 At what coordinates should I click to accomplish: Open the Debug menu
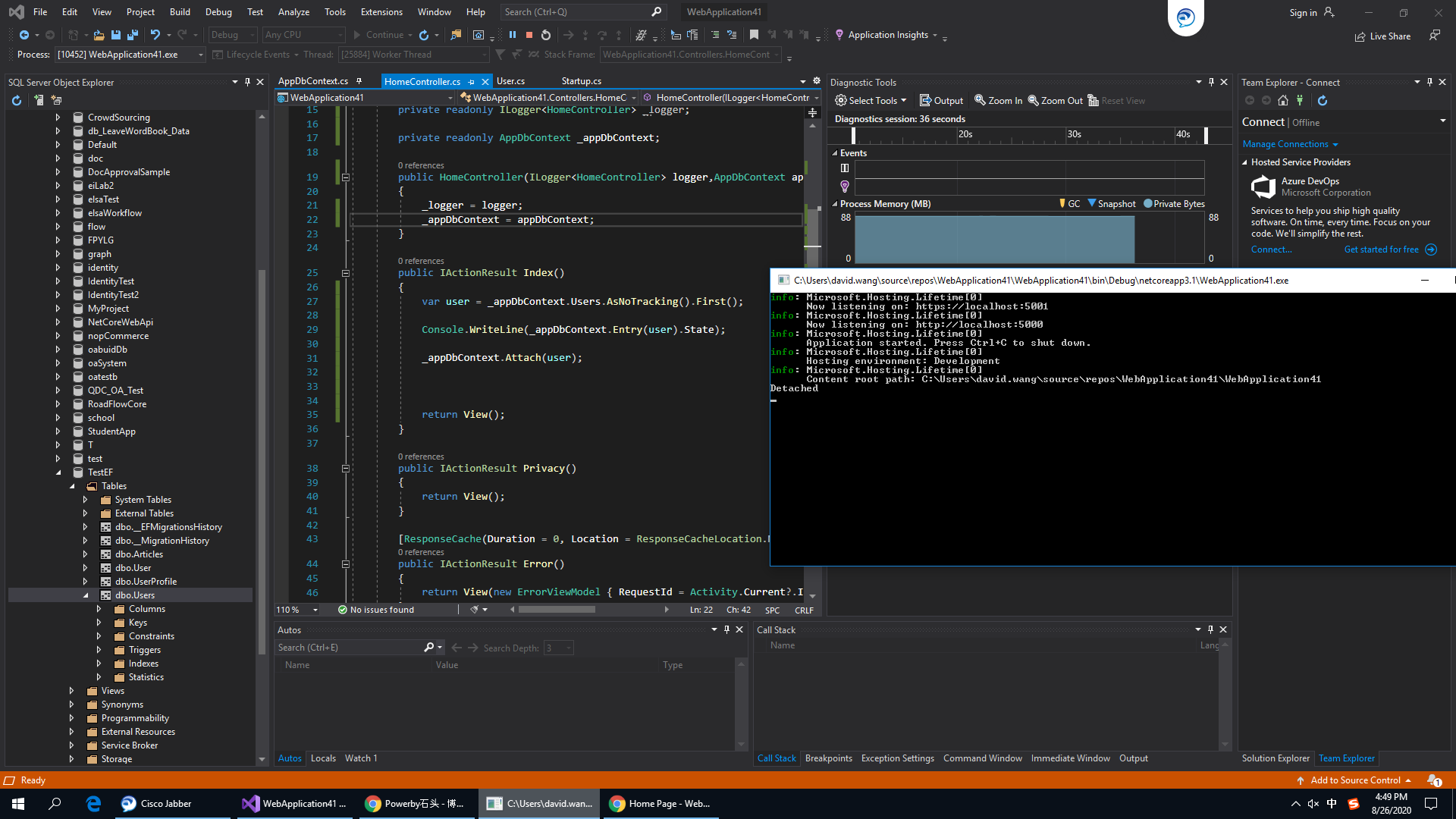point(218,11)
